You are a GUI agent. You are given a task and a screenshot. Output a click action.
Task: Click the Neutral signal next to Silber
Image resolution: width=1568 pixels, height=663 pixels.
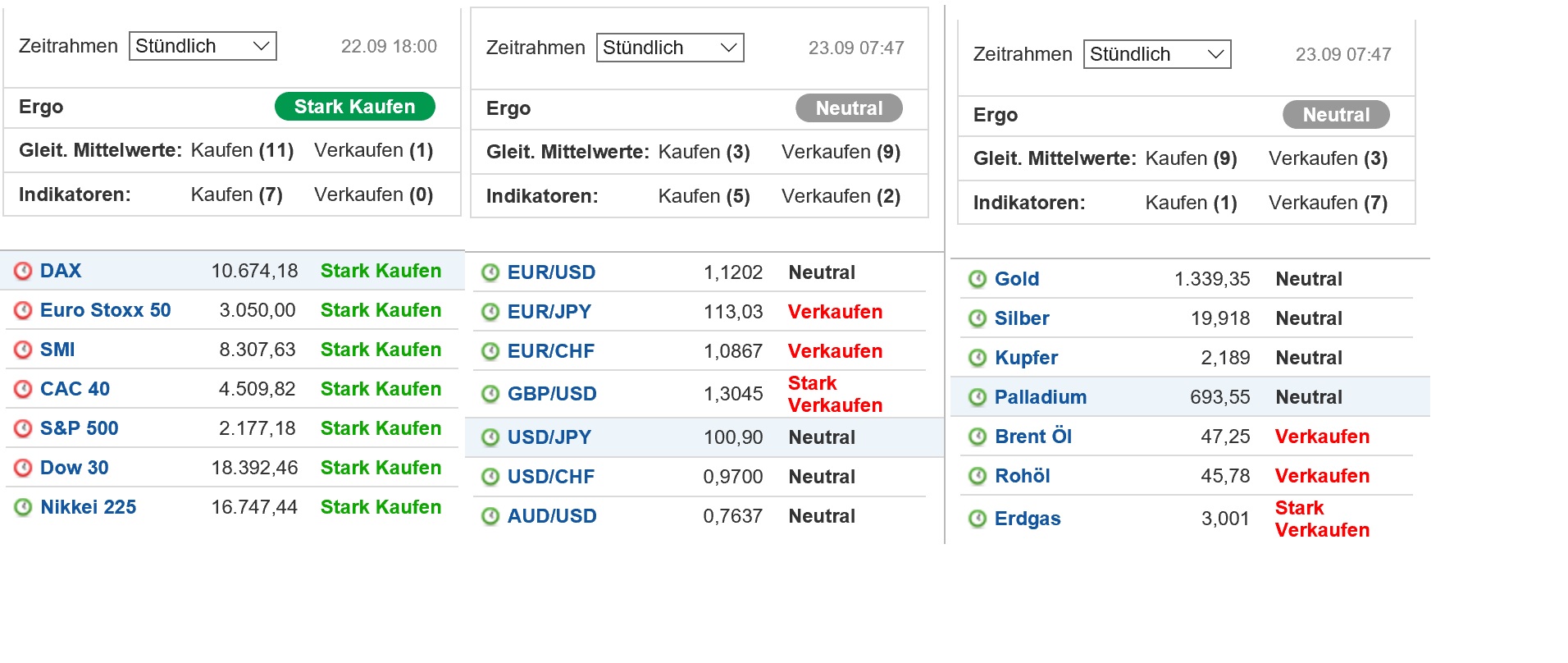point(1309,318)
